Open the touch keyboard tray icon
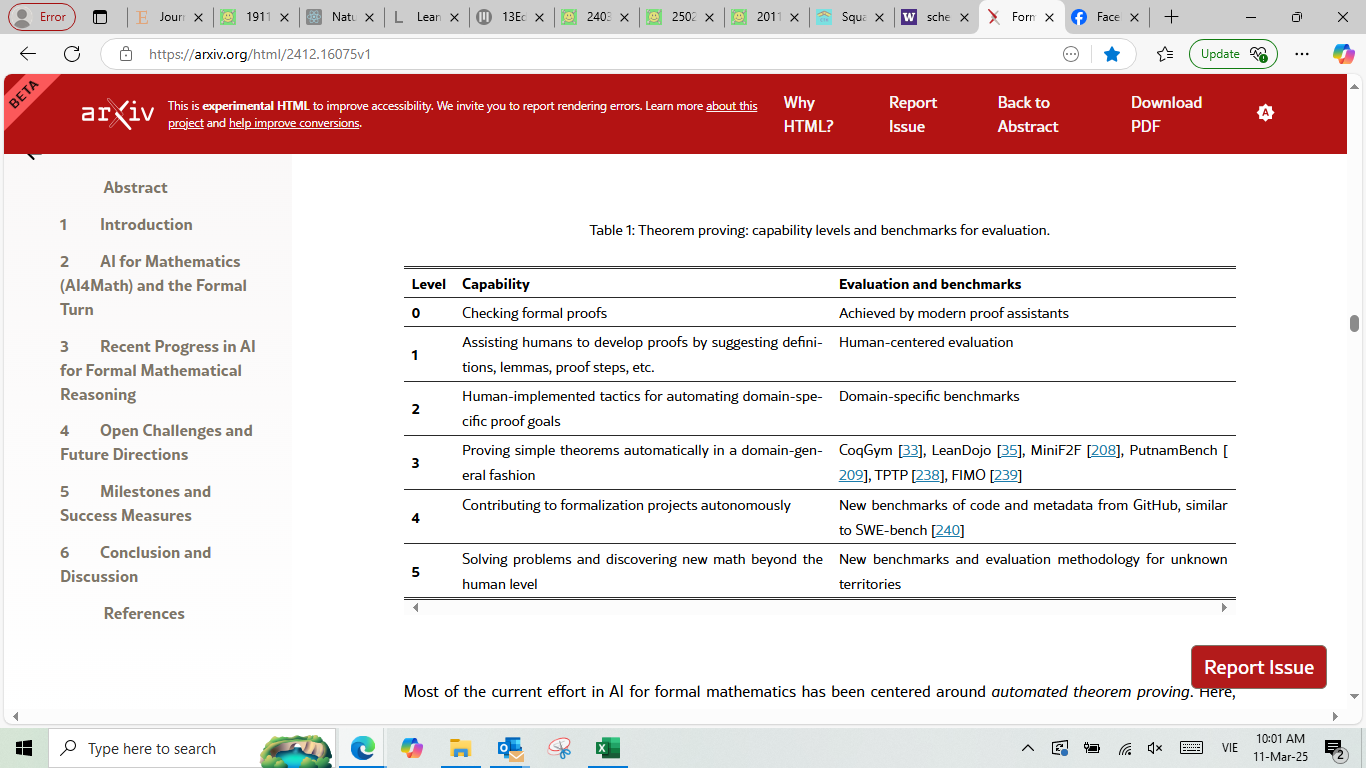This screenshot has height=768, width=1366. tap(1191, 748)
